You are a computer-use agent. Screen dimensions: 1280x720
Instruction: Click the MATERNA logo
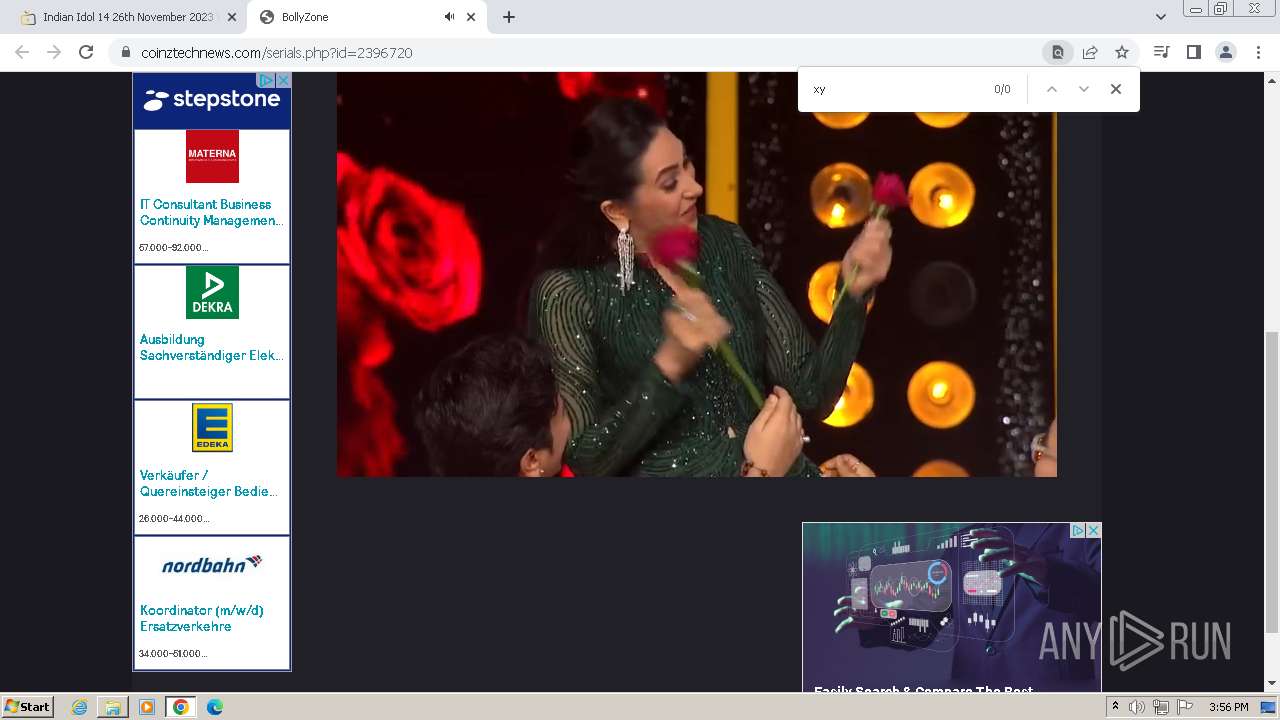point(212,156)
